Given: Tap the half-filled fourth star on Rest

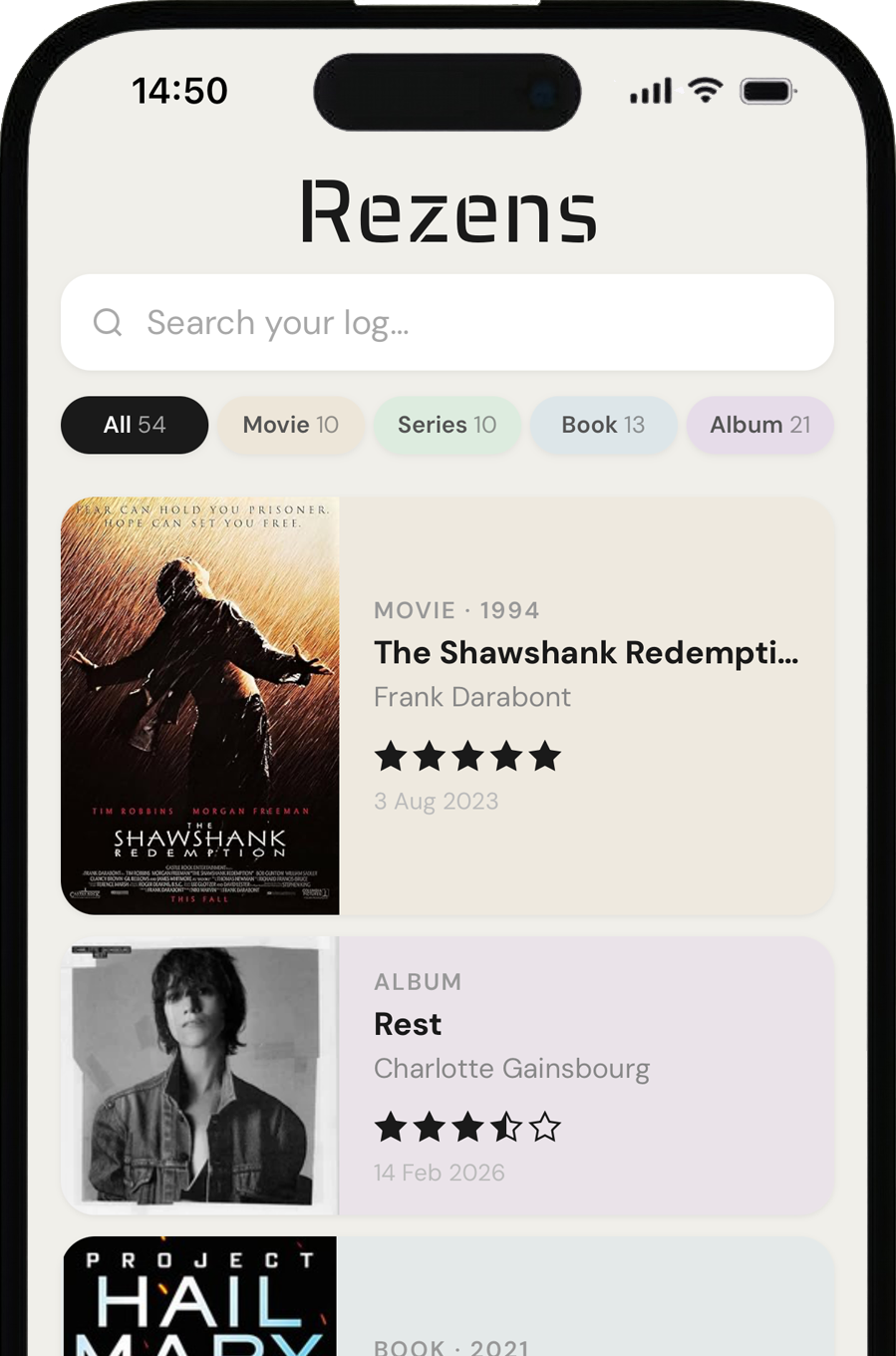Looking at the screenshot, I should click(506, 1128).
